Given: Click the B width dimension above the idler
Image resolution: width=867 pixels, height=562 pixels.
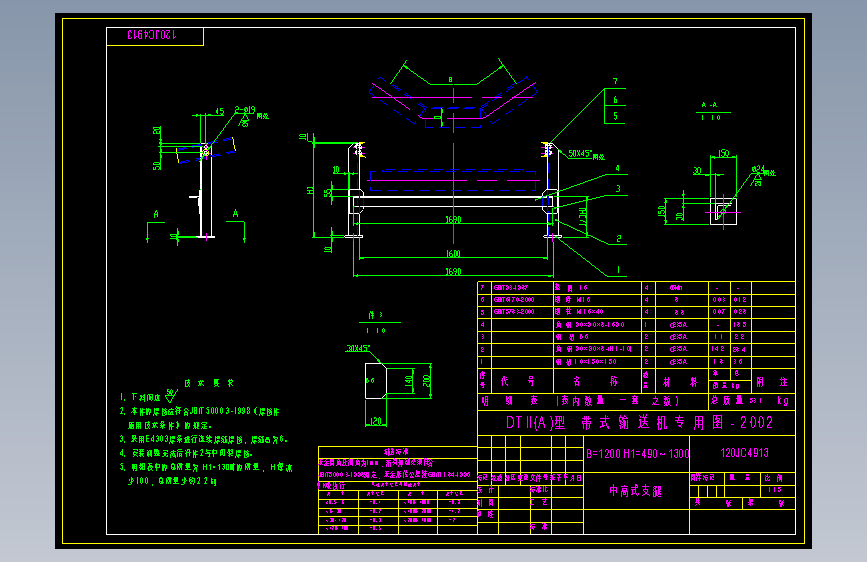Looking at the screenshot, I should [450, 80].
